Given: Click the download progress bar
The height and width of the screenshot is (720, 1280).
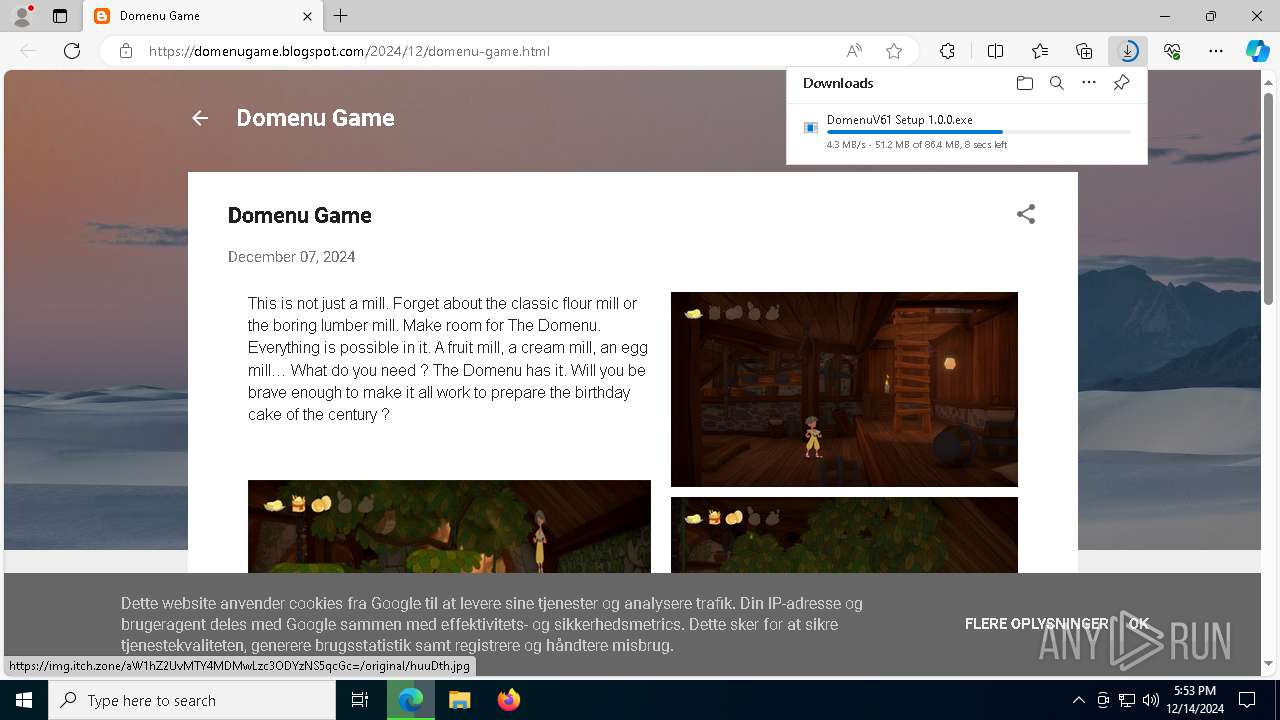Looking at the screenshot, I should tap(979, 132).
